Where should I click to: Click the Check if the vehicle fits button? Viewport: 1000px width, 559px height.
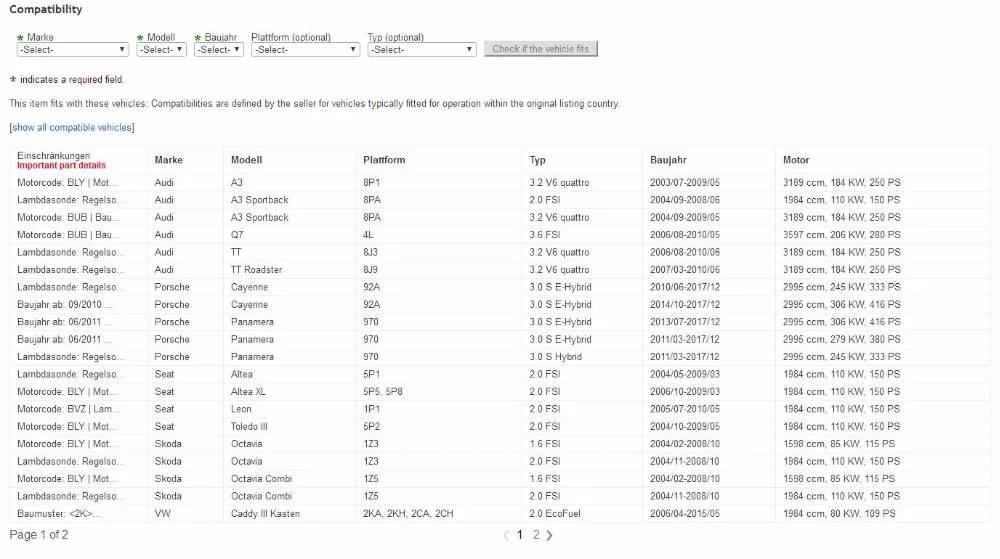[x=541, y=49]
